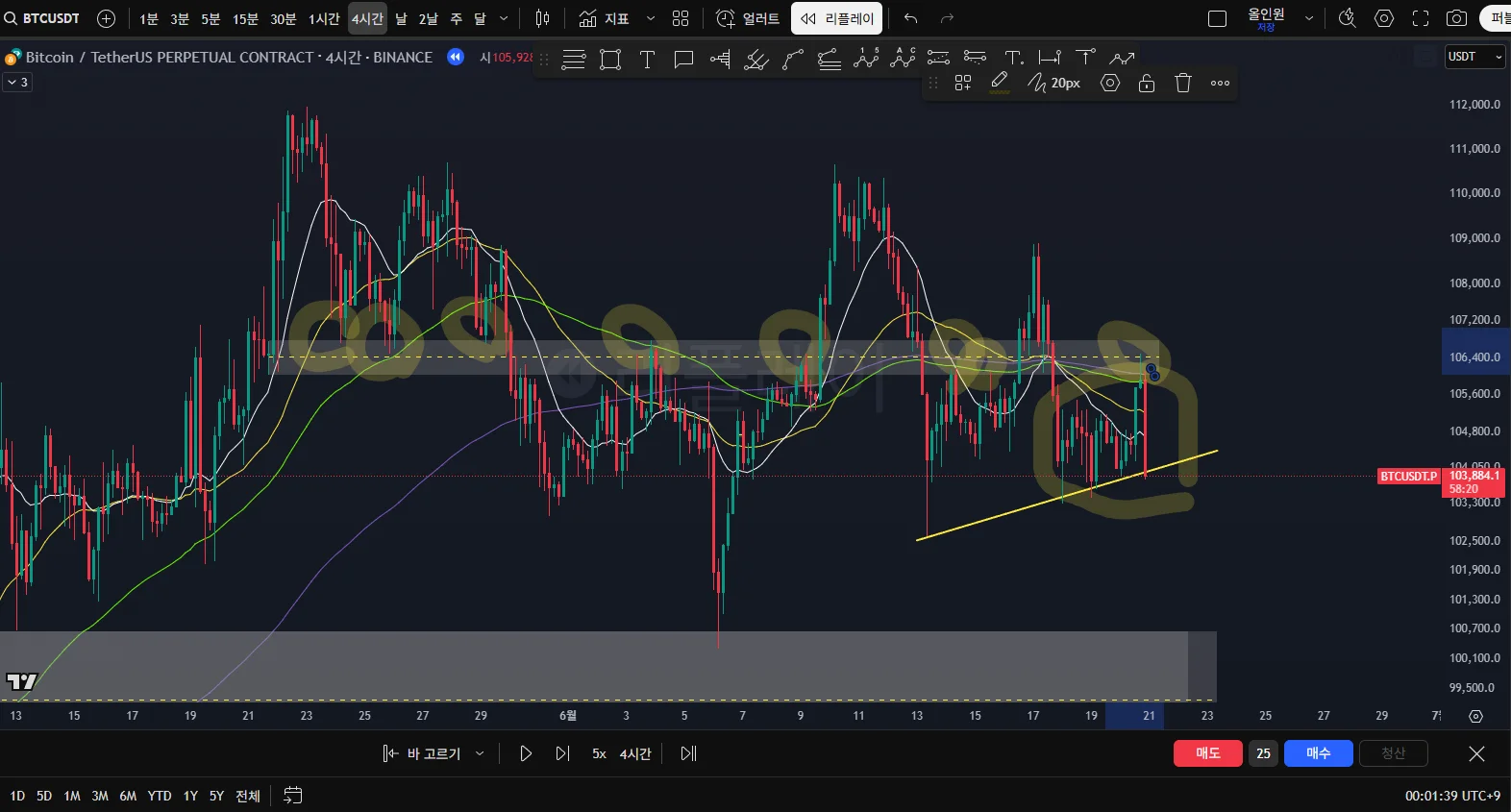Switch to the 1분 timeframe
The image size is (1511, 812).
[x=148, y=18]
